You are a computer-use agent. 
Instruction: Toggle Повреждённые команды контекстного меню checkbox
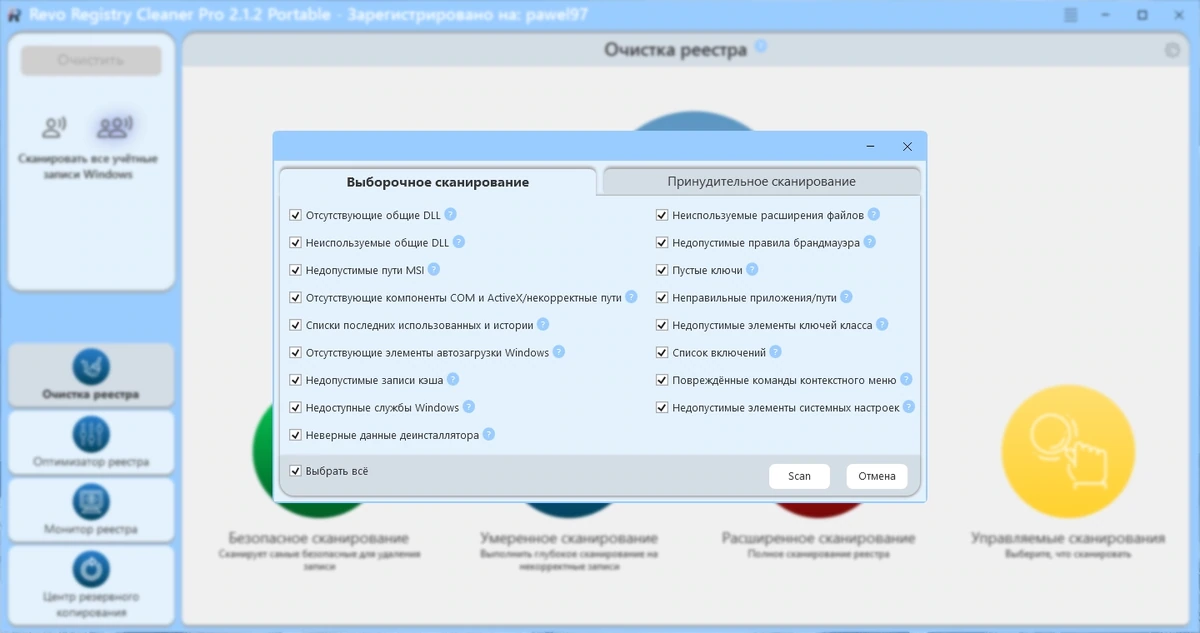(x=662, y=380)
